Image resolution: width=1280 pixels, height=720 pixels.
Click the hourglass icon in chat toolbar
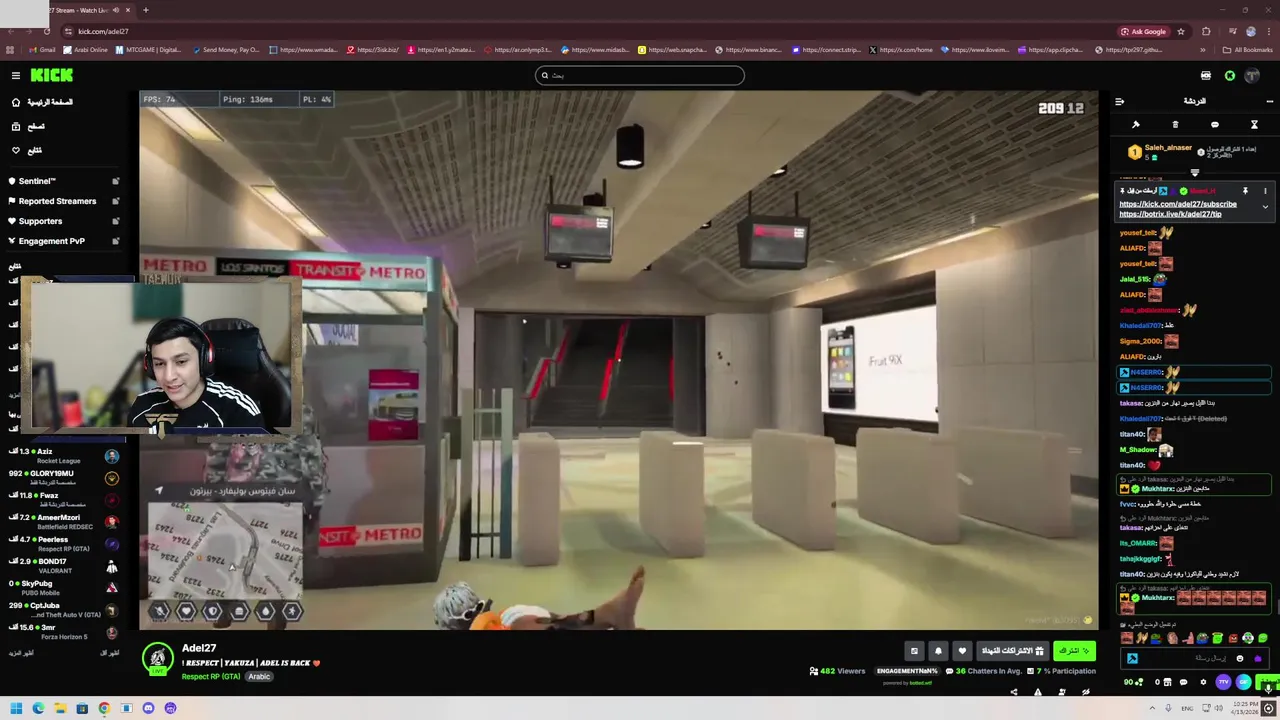1254,125
